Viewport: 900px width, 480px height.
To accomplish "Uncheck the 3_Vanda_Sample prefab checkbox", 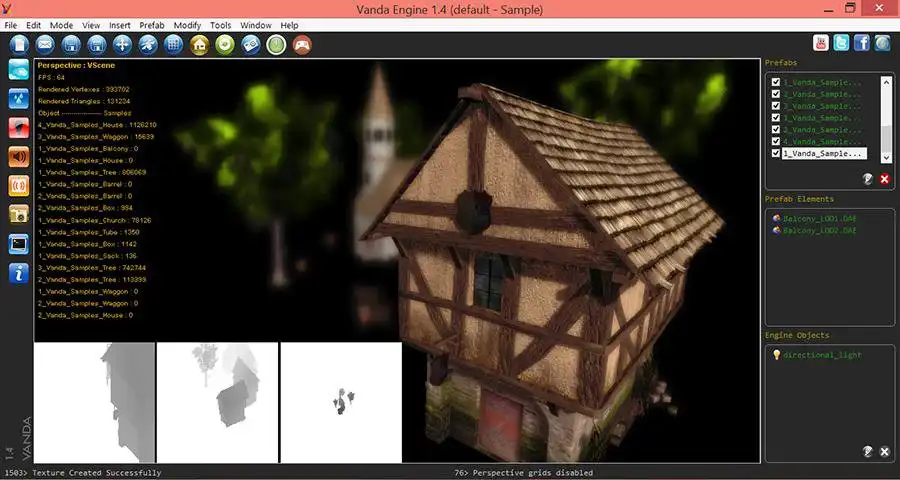I will pyautogui.click(x=776, y=106).
